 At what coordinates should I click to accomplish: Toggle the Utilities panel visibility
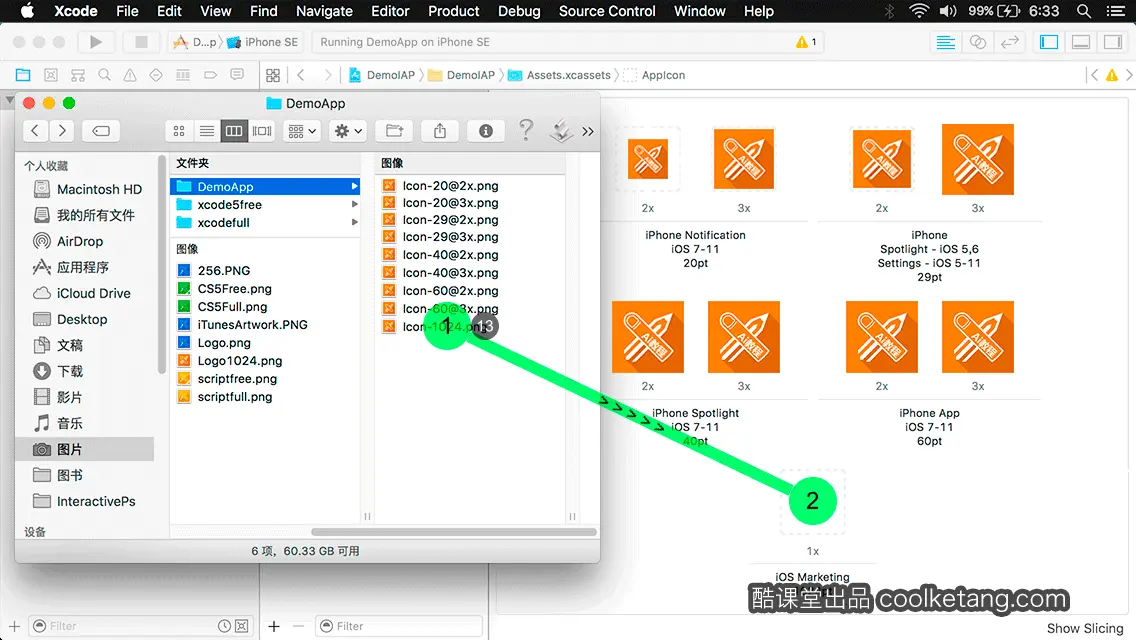pos(1113,42)
